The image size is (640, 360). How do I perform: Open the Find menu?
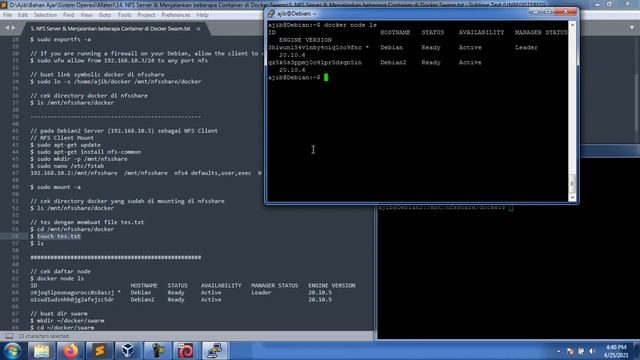coord(68,15)
